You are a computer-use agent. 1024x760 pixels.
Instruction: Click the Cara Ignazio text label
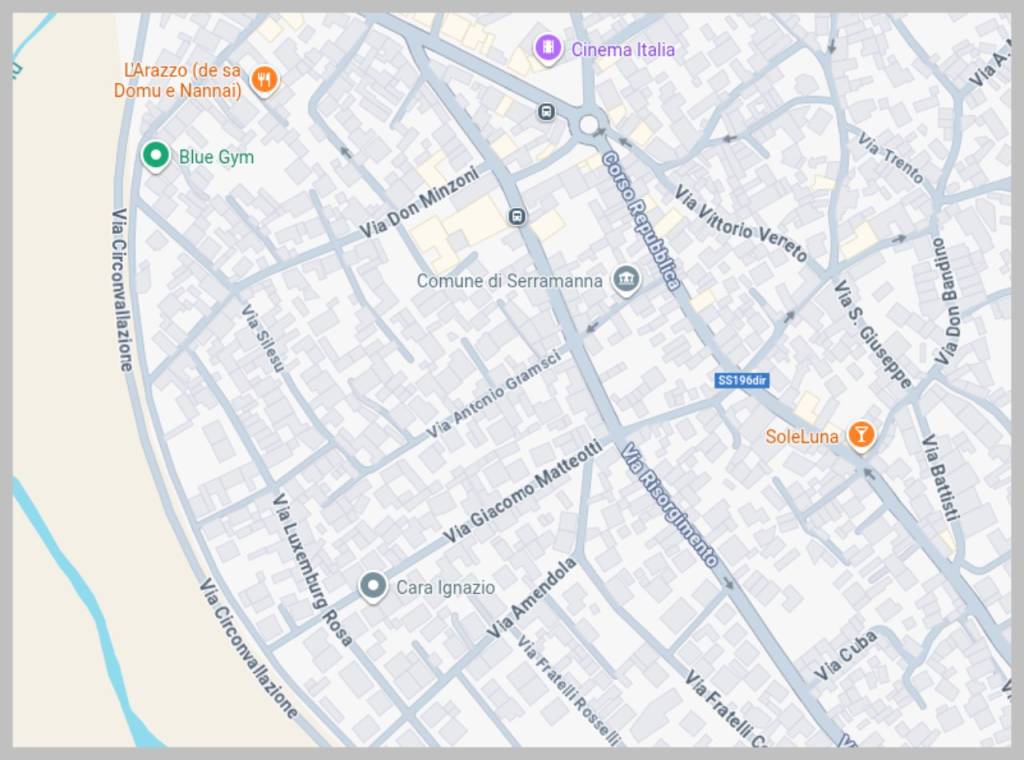(x=445, y=588)
